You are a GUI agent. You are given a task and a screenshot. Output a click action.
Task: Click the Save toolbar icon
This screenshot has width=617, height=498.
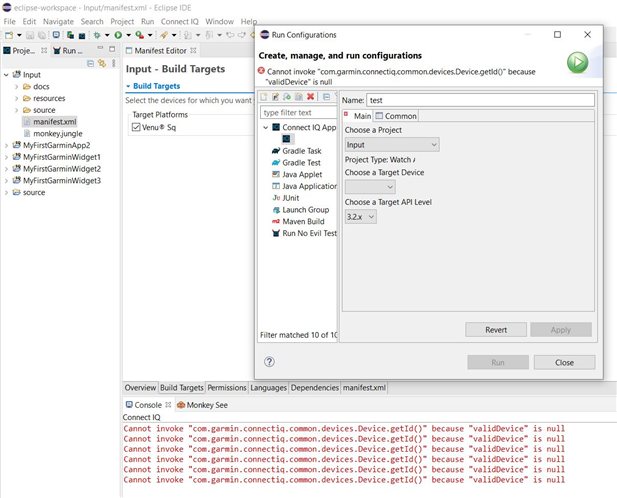[x=30, y=35]
